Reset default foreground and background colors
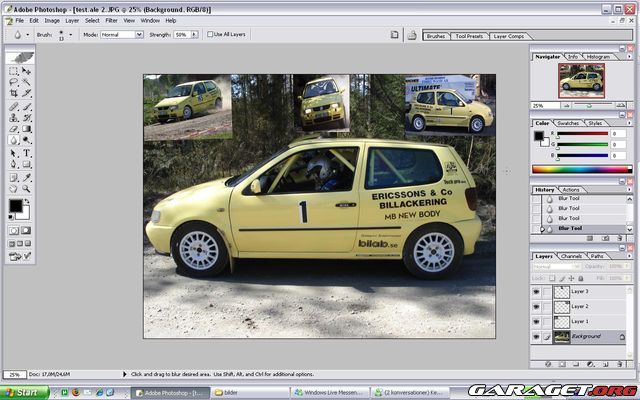The width and height of the screenshot is (640, 400). (11, 217)
